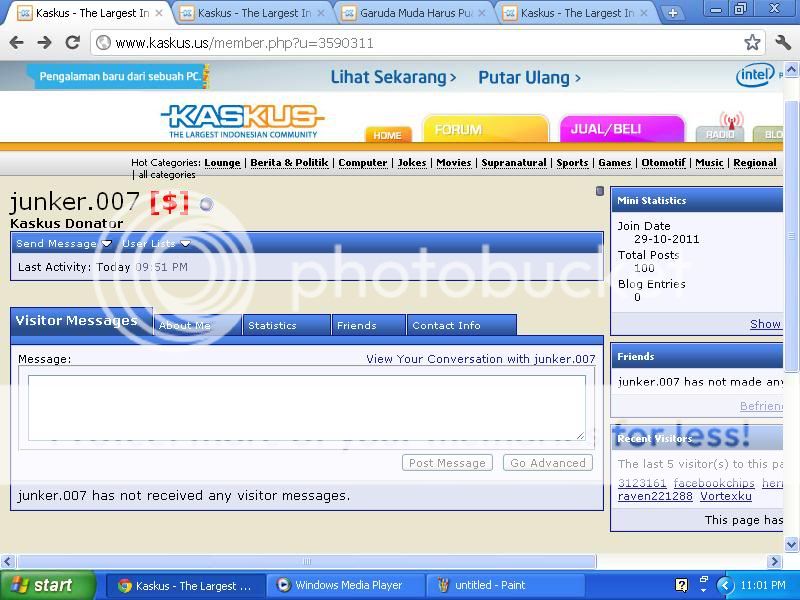Open visitor profile 3123161
Screen dimensions: 800x600
point(642,483)
